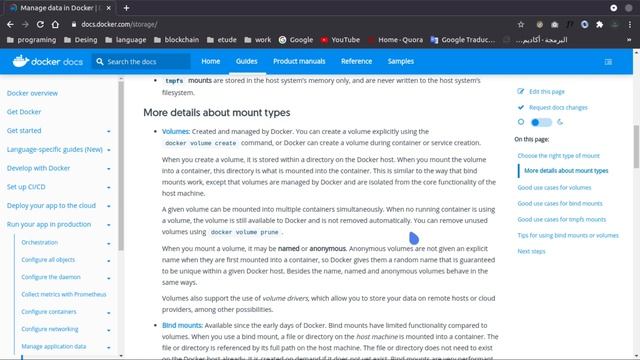Jump to Good use cases for volumes
This screenshot has height=360, width=640.
(554, 187)
